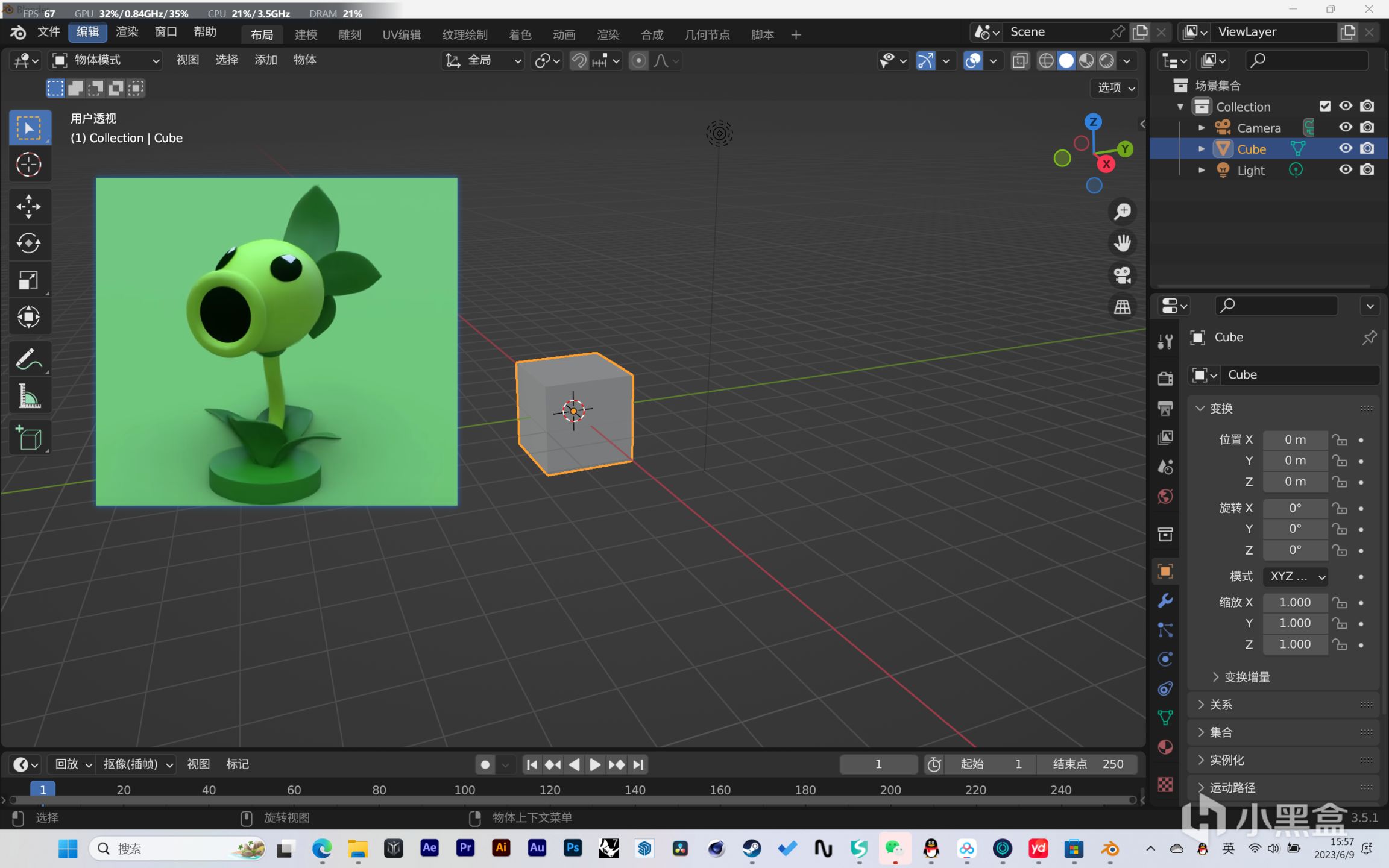1389x868 pixels.
Task: Toggle visibility eye of Camera object
Action: pos(1346,127)
